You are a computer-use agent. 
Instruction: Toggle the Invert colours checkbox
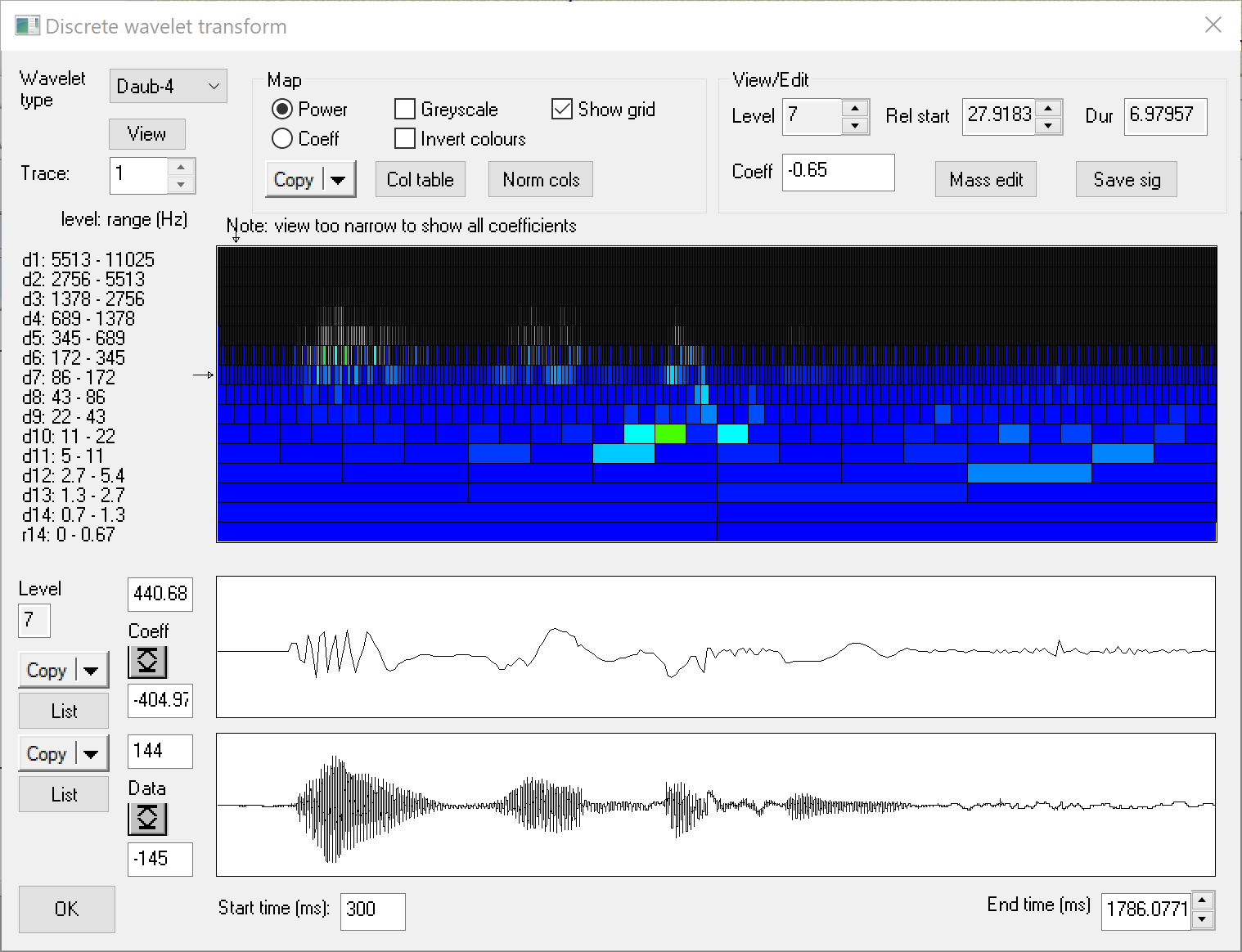(x=405, y=139)
